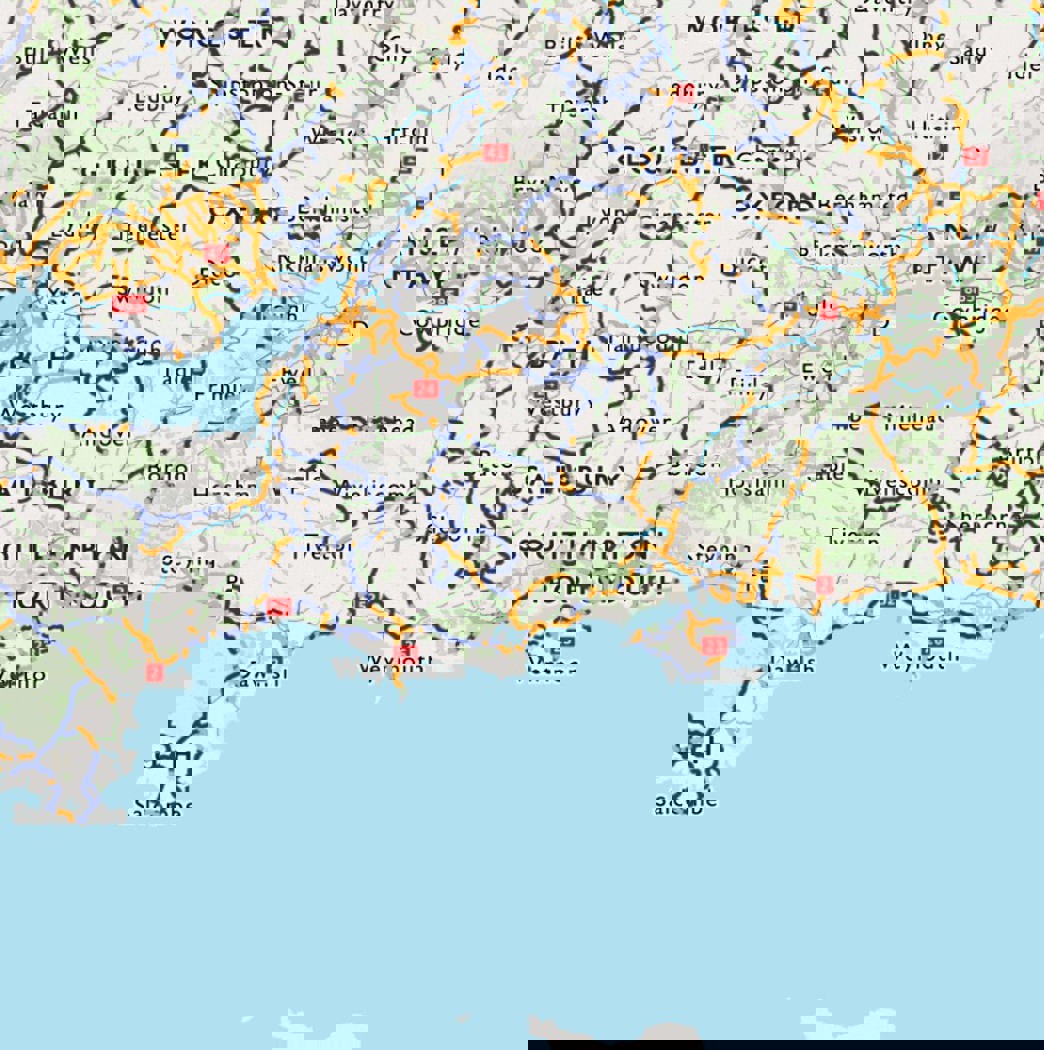Click the red road shield numbered 31

495,152
